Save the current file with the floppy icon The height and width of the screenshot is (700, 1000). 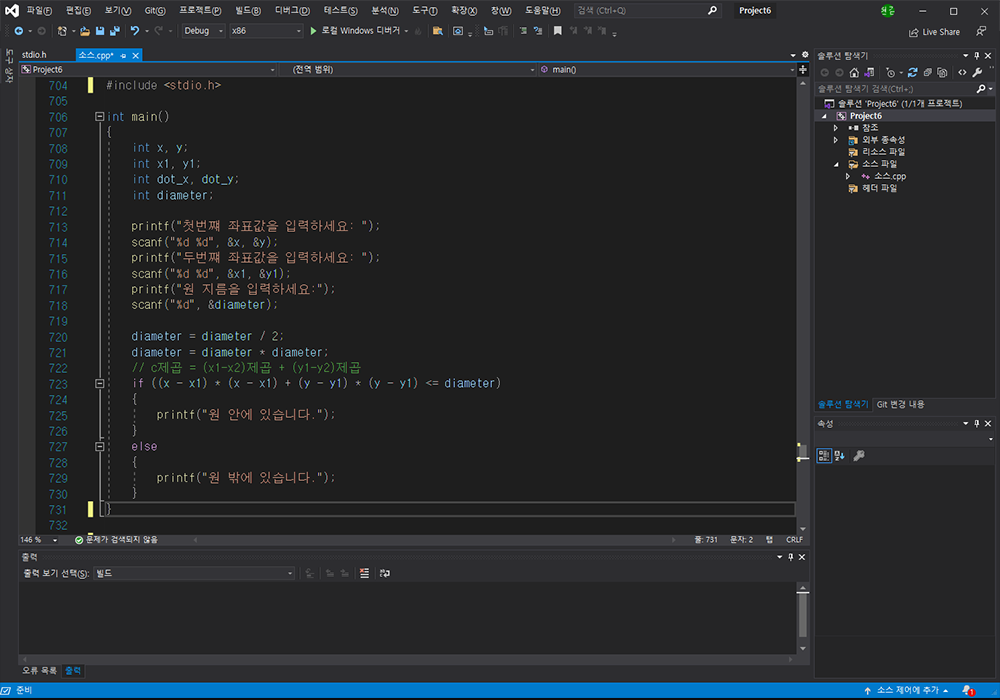point(100,31)
